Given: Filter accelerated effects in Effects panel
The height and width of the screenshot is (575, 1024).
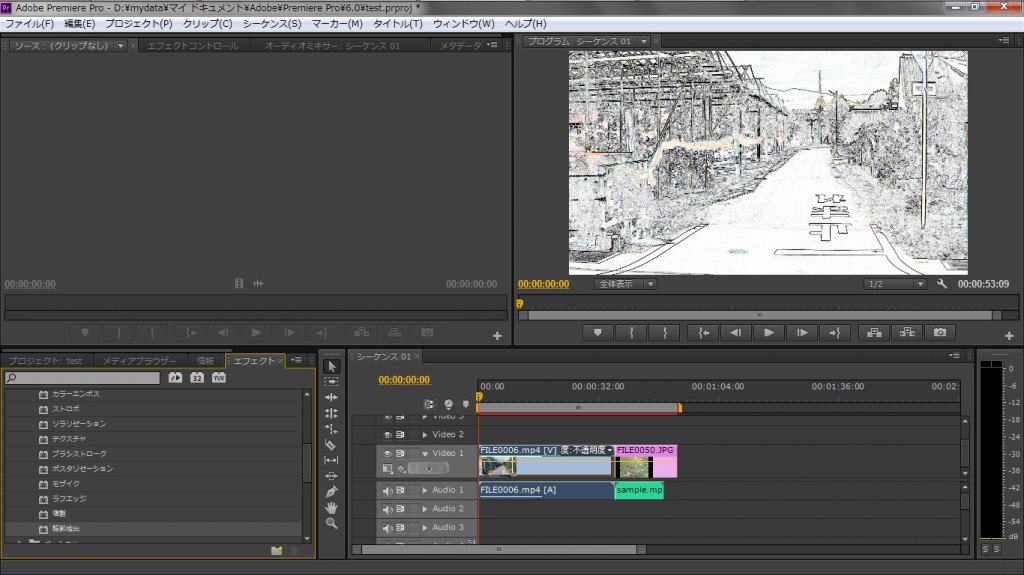Looking at the screenshot, I should coord(175,378).
